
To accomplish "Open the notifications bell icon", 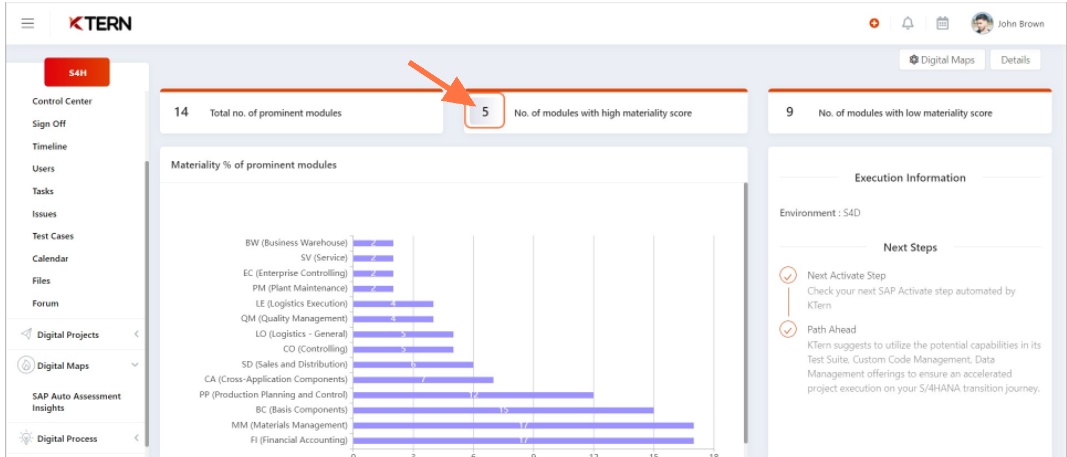I will 908,23.
